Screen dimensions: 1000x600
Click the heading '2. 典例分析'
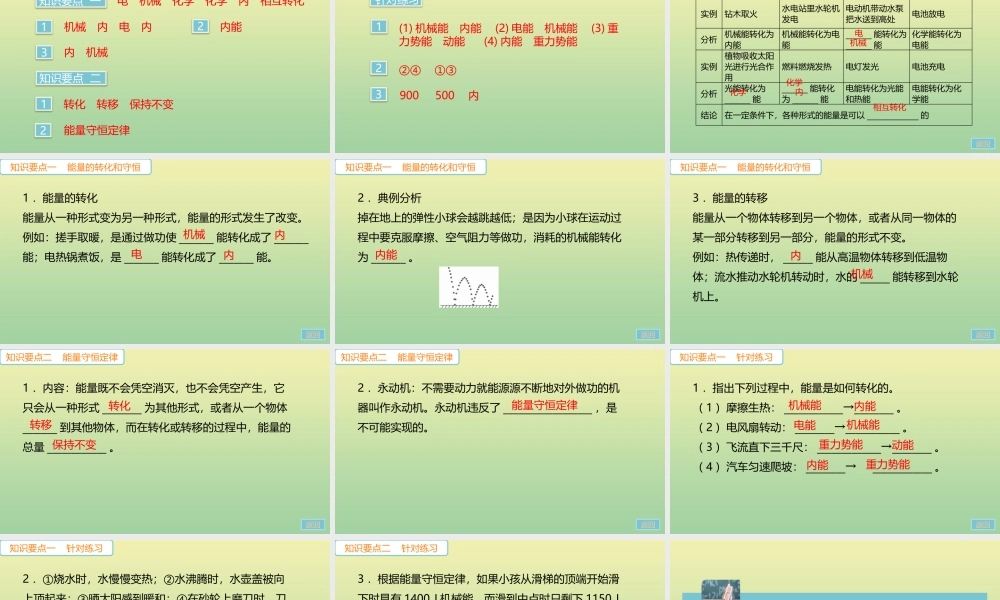(389, 198)
